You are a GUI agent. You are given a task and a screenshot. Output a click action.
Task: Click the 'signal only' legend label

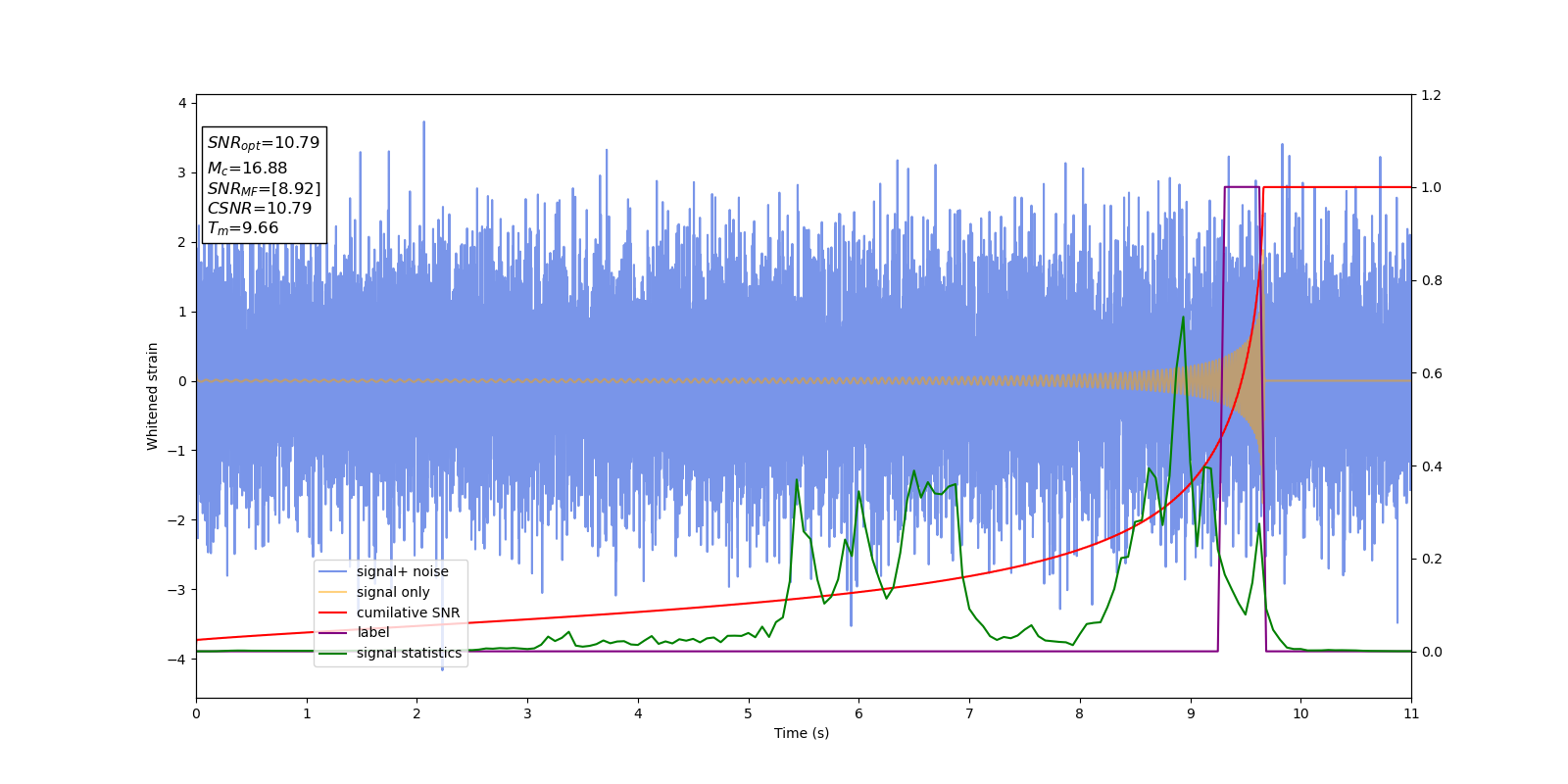[x=393, y=592]
